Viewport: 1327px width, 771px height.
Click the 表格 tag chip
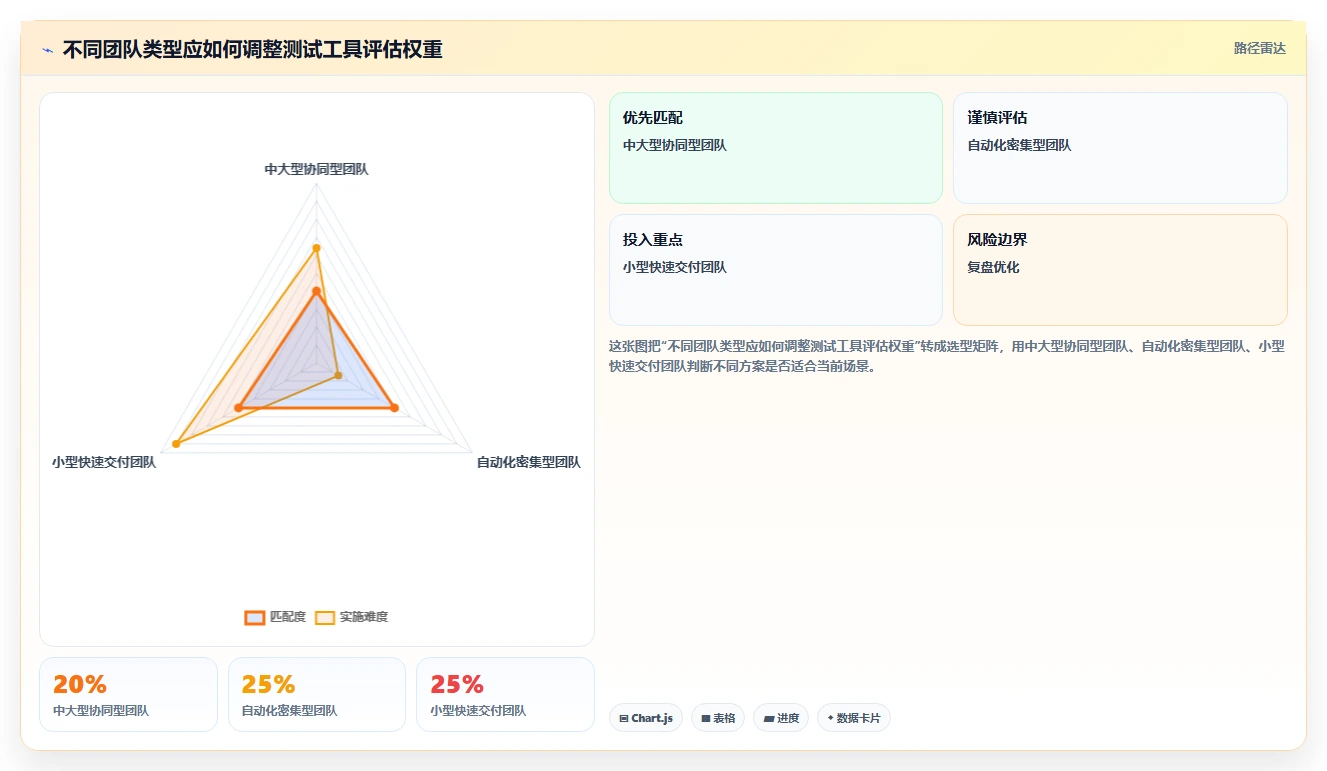[718, 718]
